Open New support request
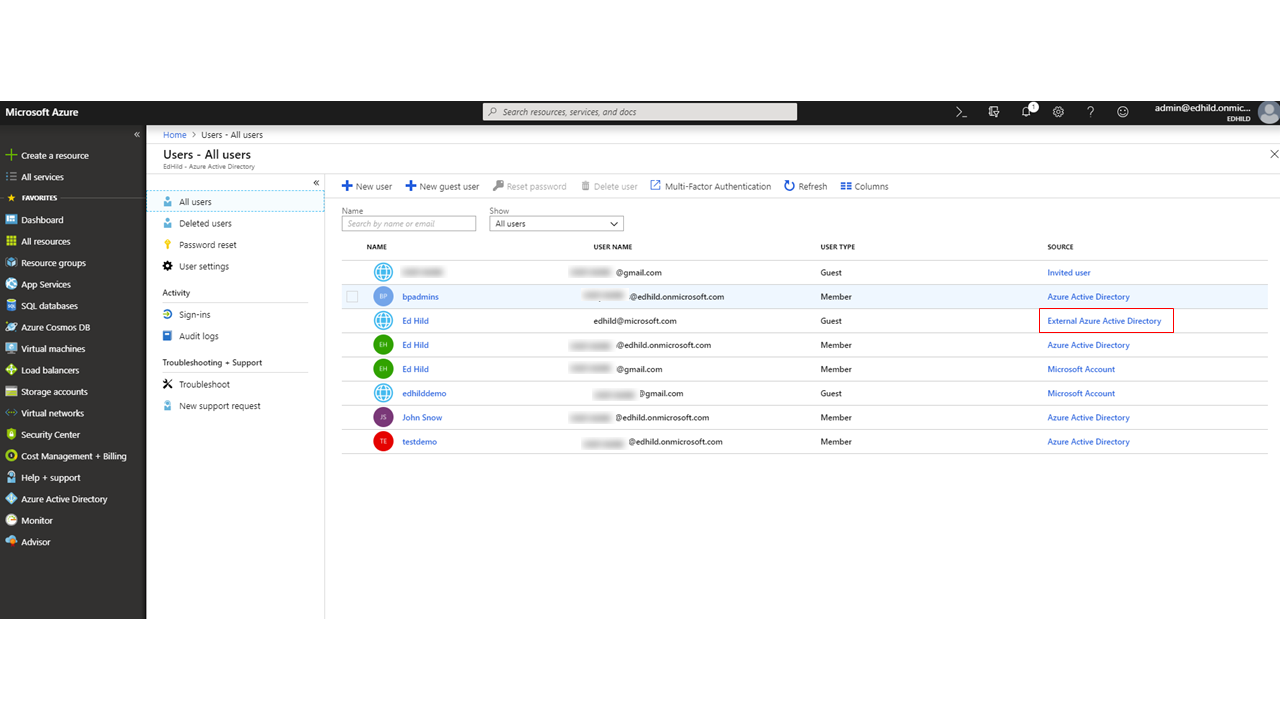Image resolution: width=1280 pixels, height=720 pixels. (219, 406)
